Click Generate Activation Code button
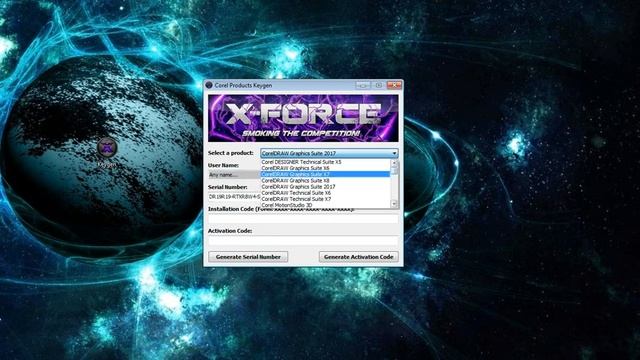This screenshot has height=360, width=640. click(x=359, y=257)
